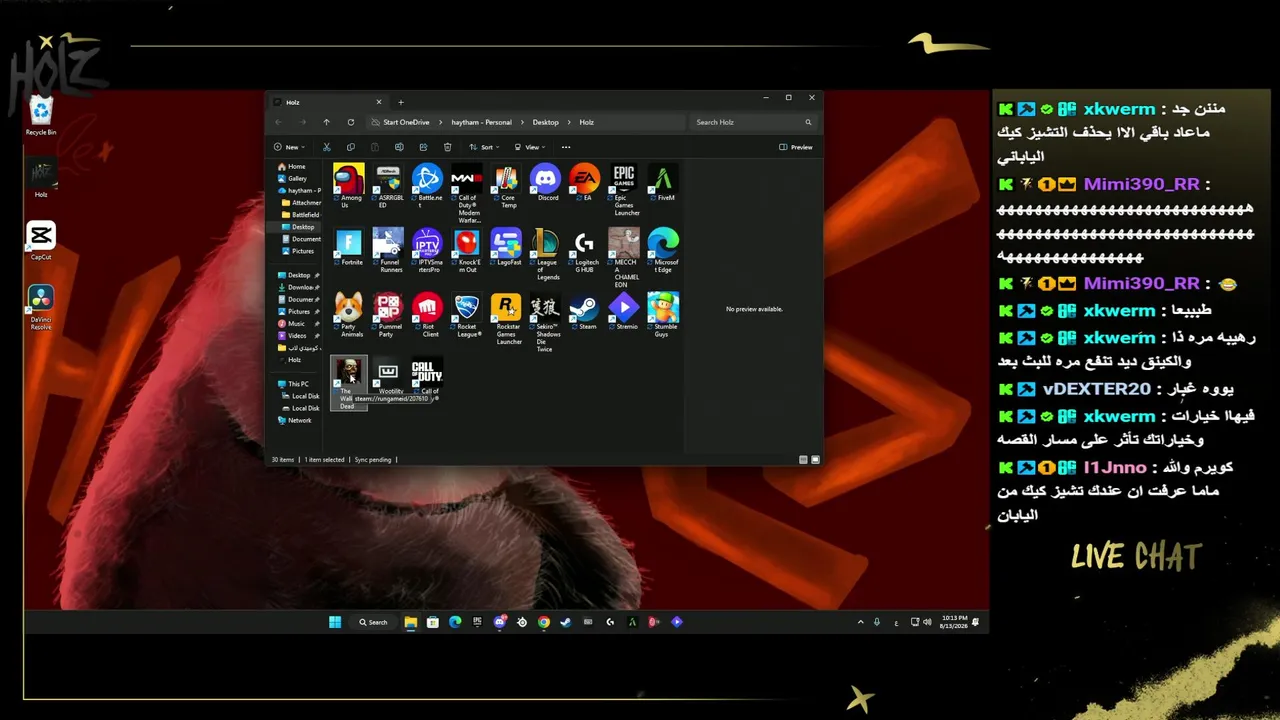
Task: Click the taskbar Search box
Action: tap(374, 622)
